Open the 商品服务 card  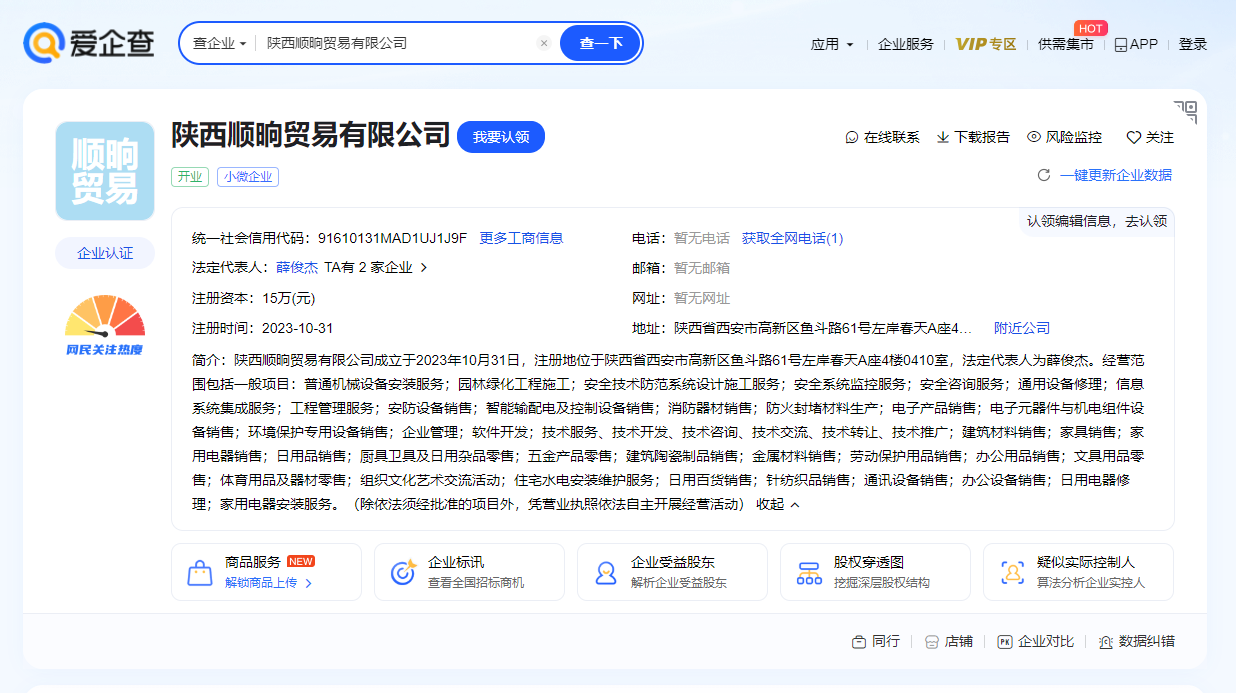point(266,572)
